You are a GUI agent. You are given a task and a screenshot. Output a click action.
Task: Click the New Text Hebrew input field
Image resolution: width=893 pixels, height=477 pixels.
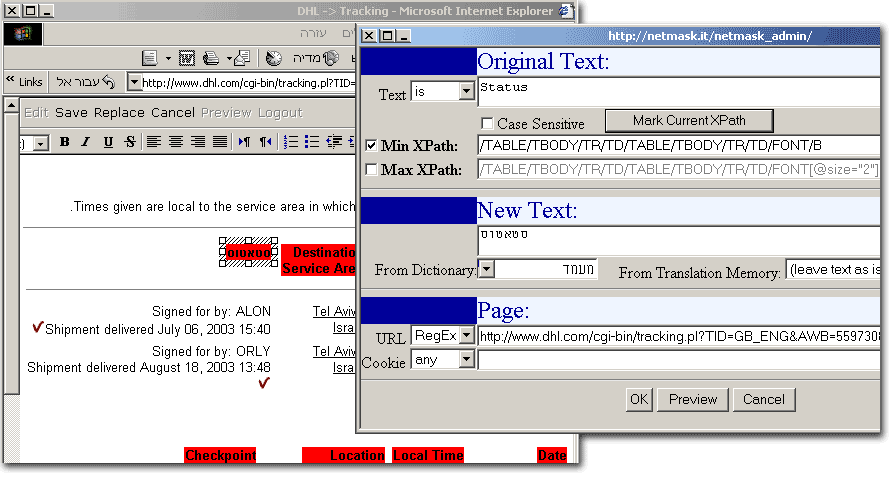(679, 241)
